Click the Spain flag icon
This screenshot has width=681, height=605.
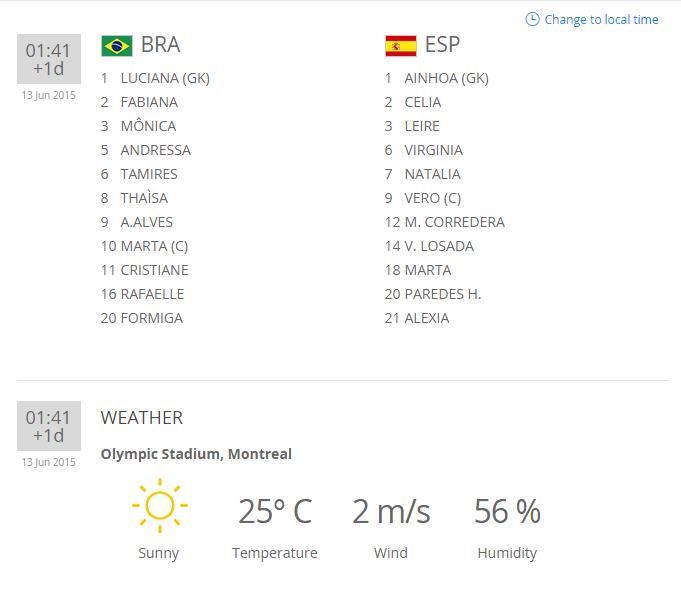pyautogui.click(x=400, y=46)
